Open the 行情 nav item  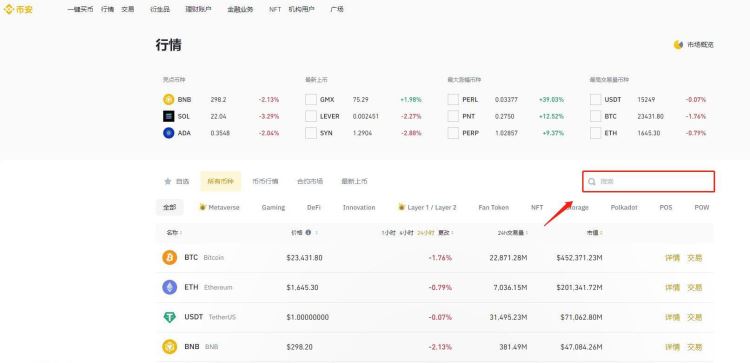tap(108, 9)
